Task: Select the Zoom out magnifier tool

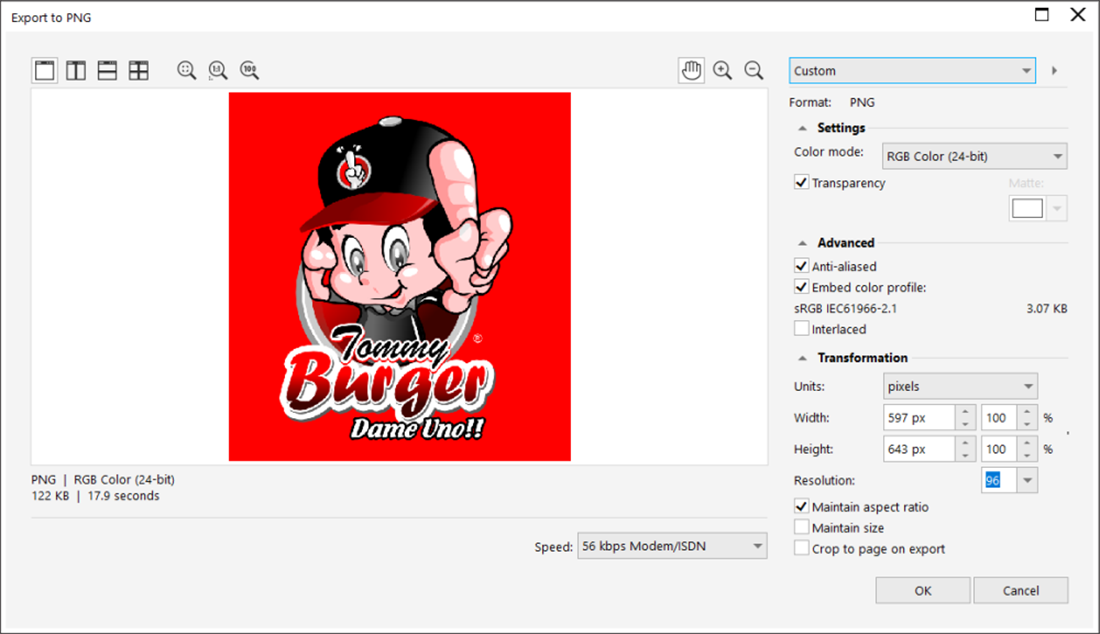Action: 754,70
